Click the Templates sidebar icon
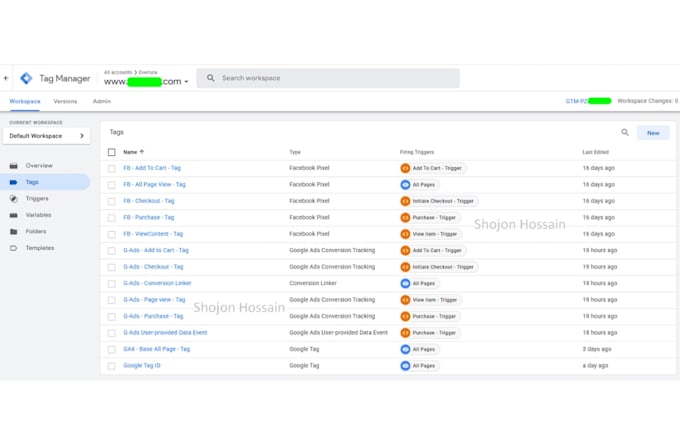Image resolution: width=680 pixels, height=445 pixels. (14, 248)
